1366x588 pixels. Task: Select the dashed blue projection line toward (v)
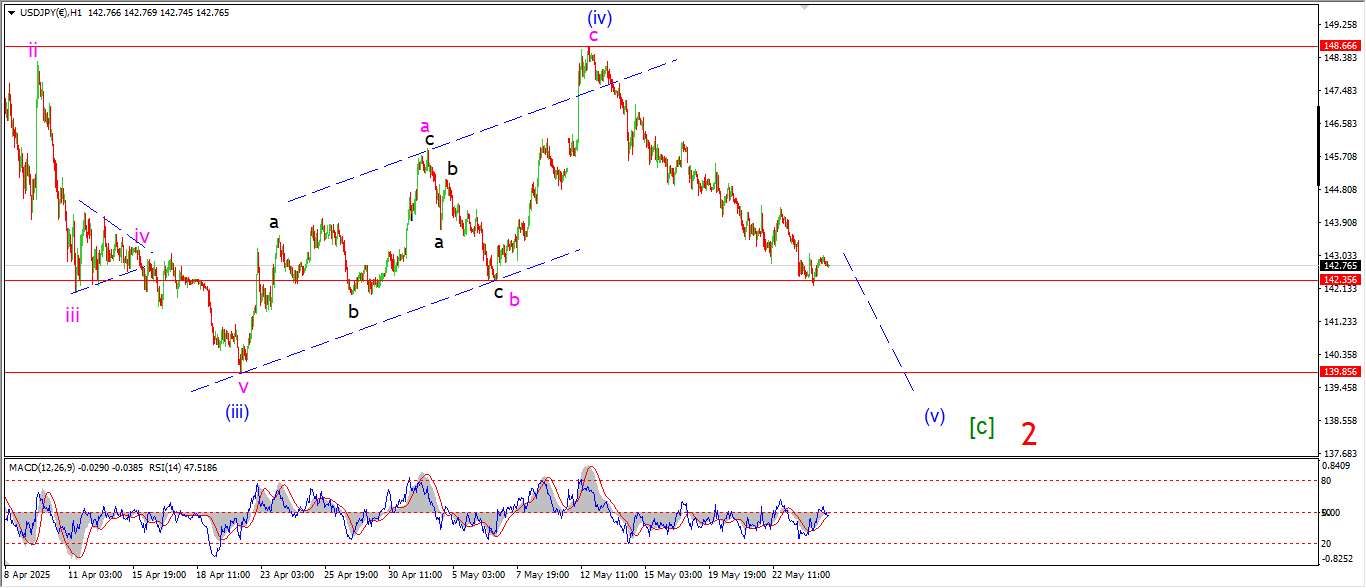(878, 322)
